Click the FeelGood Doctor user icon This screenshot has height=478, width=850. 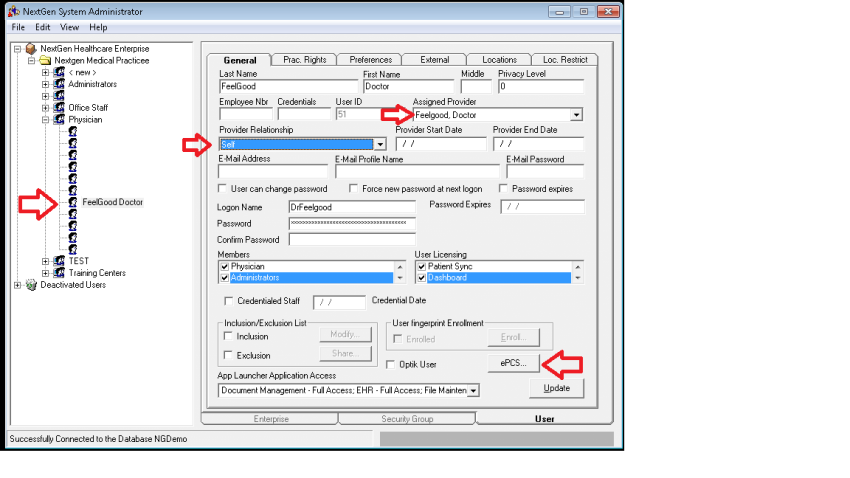(x=73, y=202)
